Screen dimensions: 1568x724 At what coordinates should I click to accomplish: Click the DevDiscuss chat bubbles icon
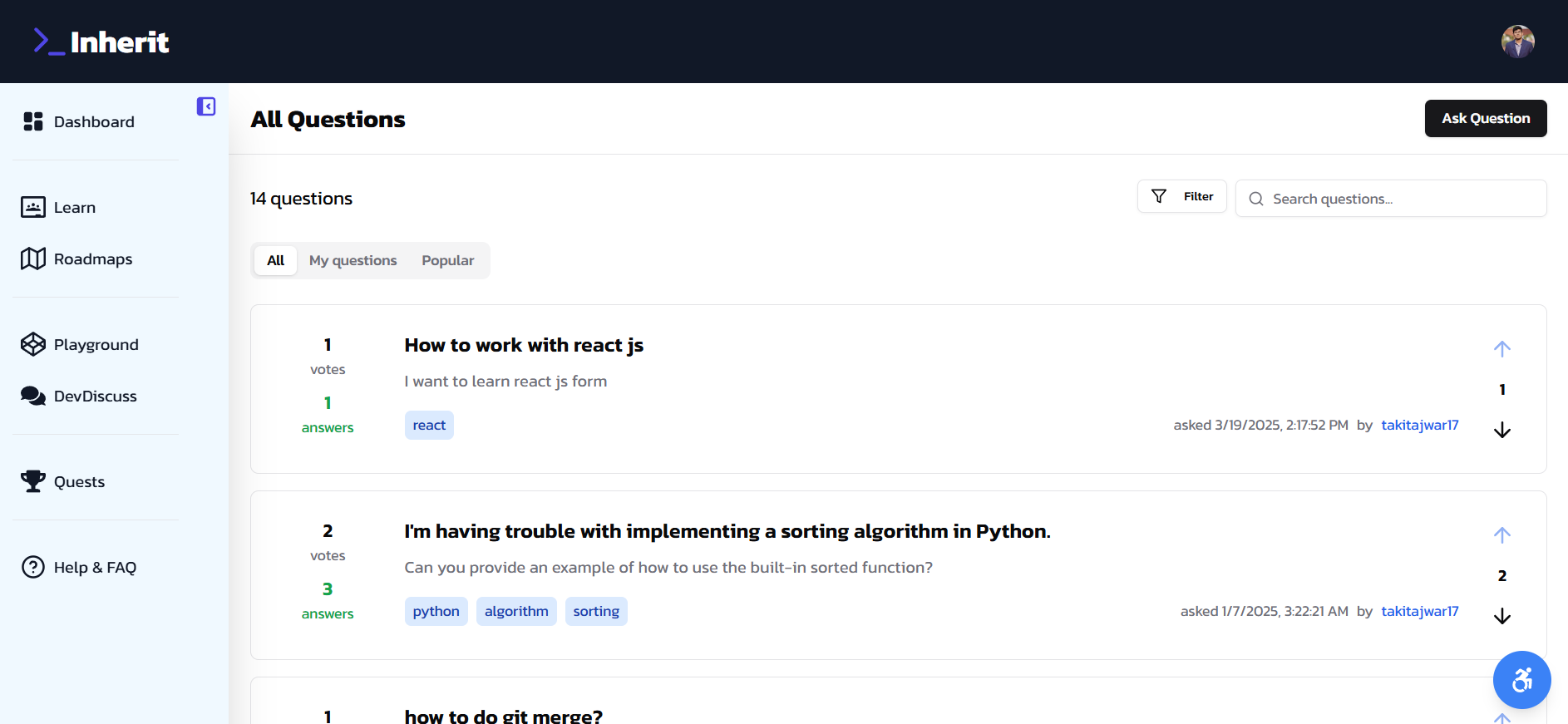[33, 396]
